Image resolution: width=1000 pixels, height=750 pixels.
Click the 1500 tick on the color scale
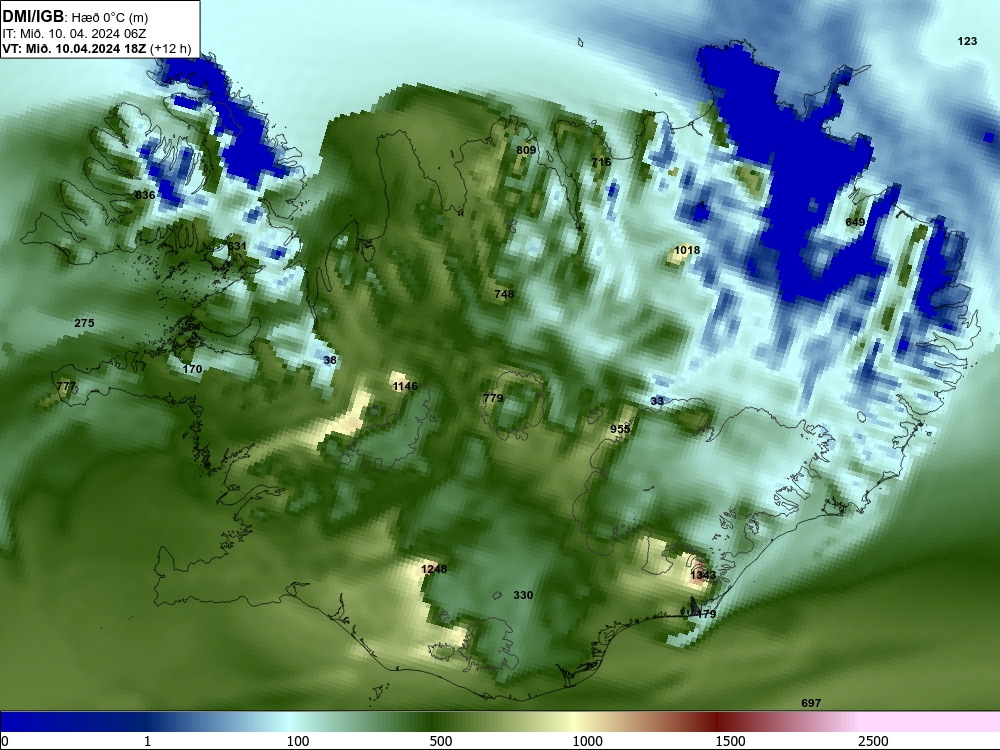pyautogui.click(x=730, y=740)
